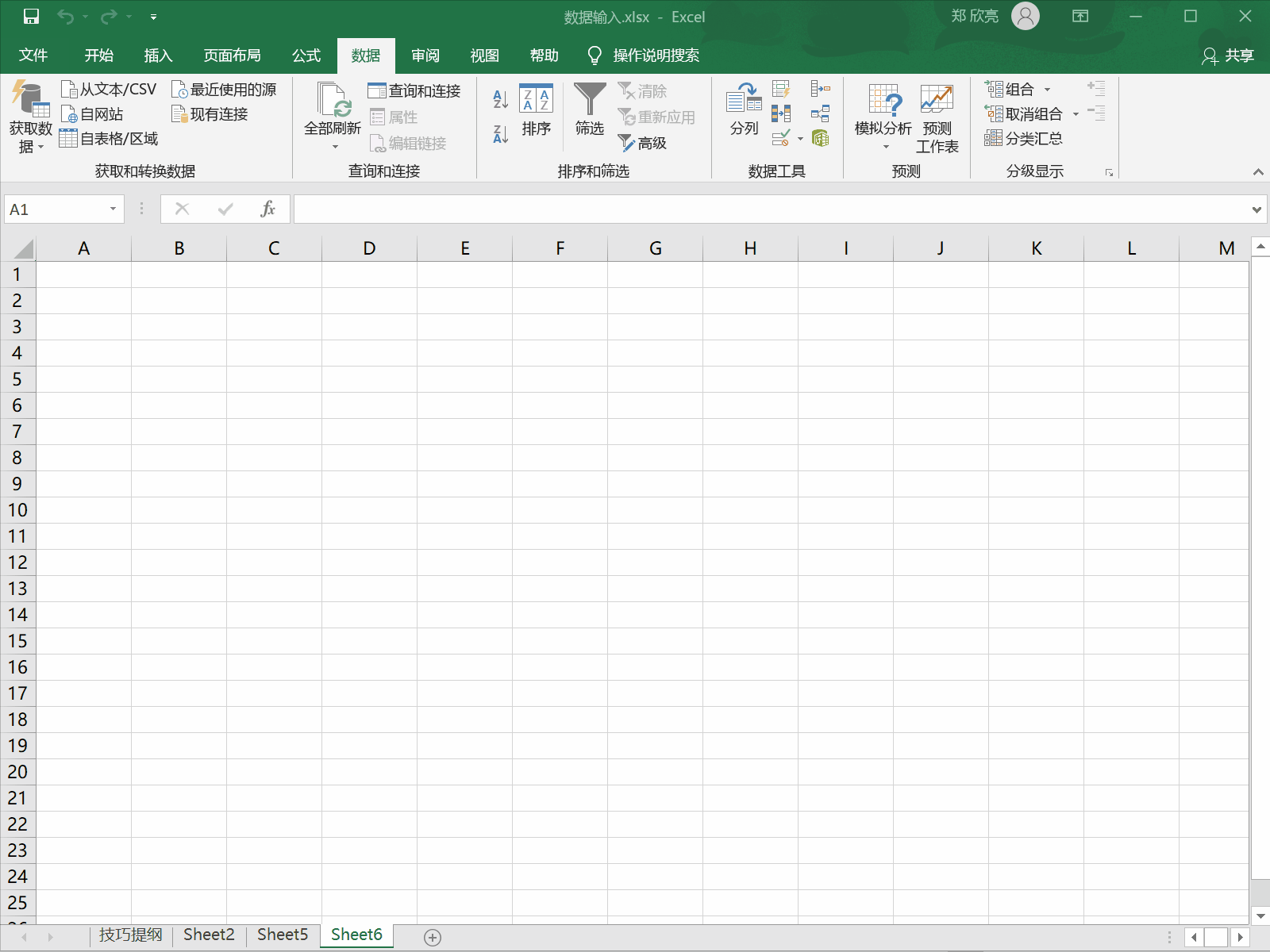1270x952 pixels.
Task: Click the Remove Duplicates icon
Action: (781, 113)
